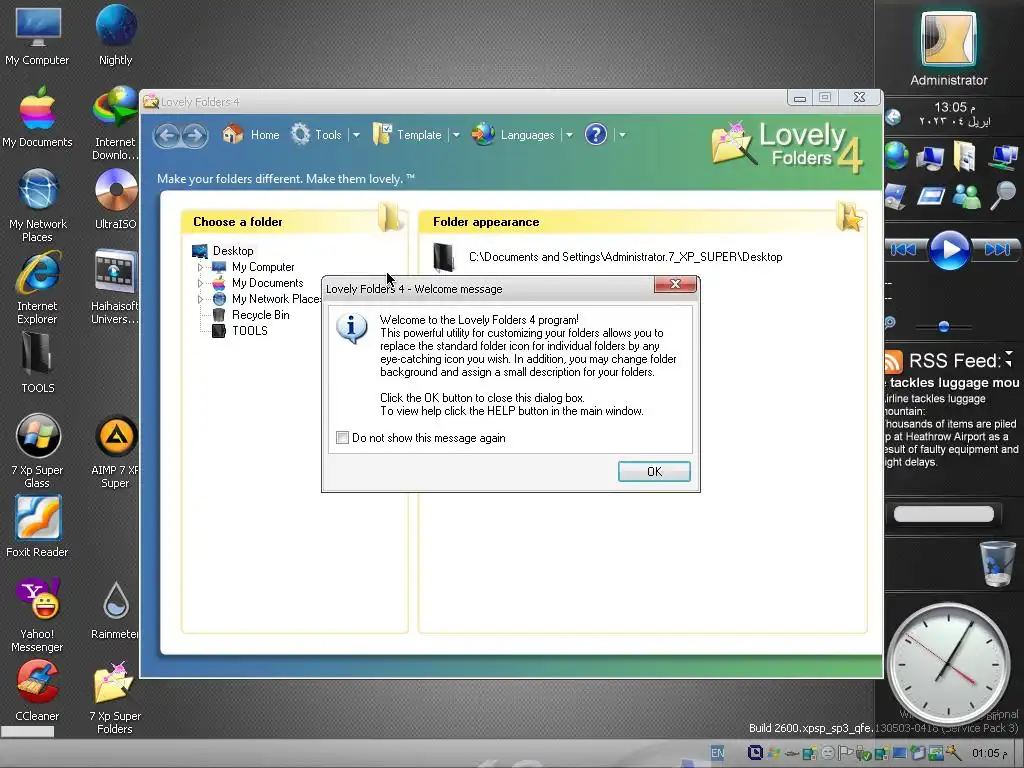This screenshot has width=1024, height=768.
Task: Click the Play button in sidebar media player
Action: point(949,249)
